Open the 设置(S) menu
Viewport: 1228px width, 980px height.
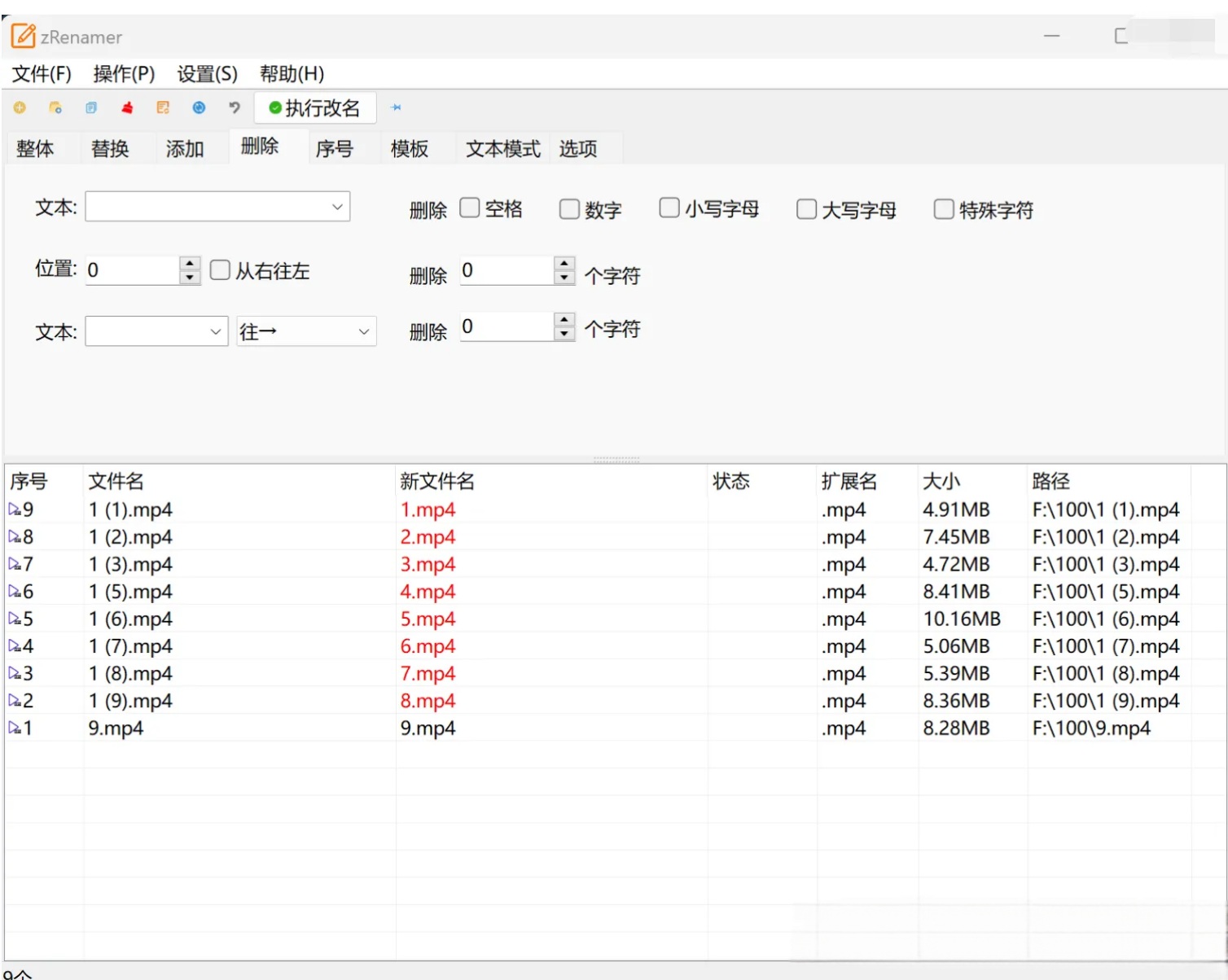pos(208,74)
